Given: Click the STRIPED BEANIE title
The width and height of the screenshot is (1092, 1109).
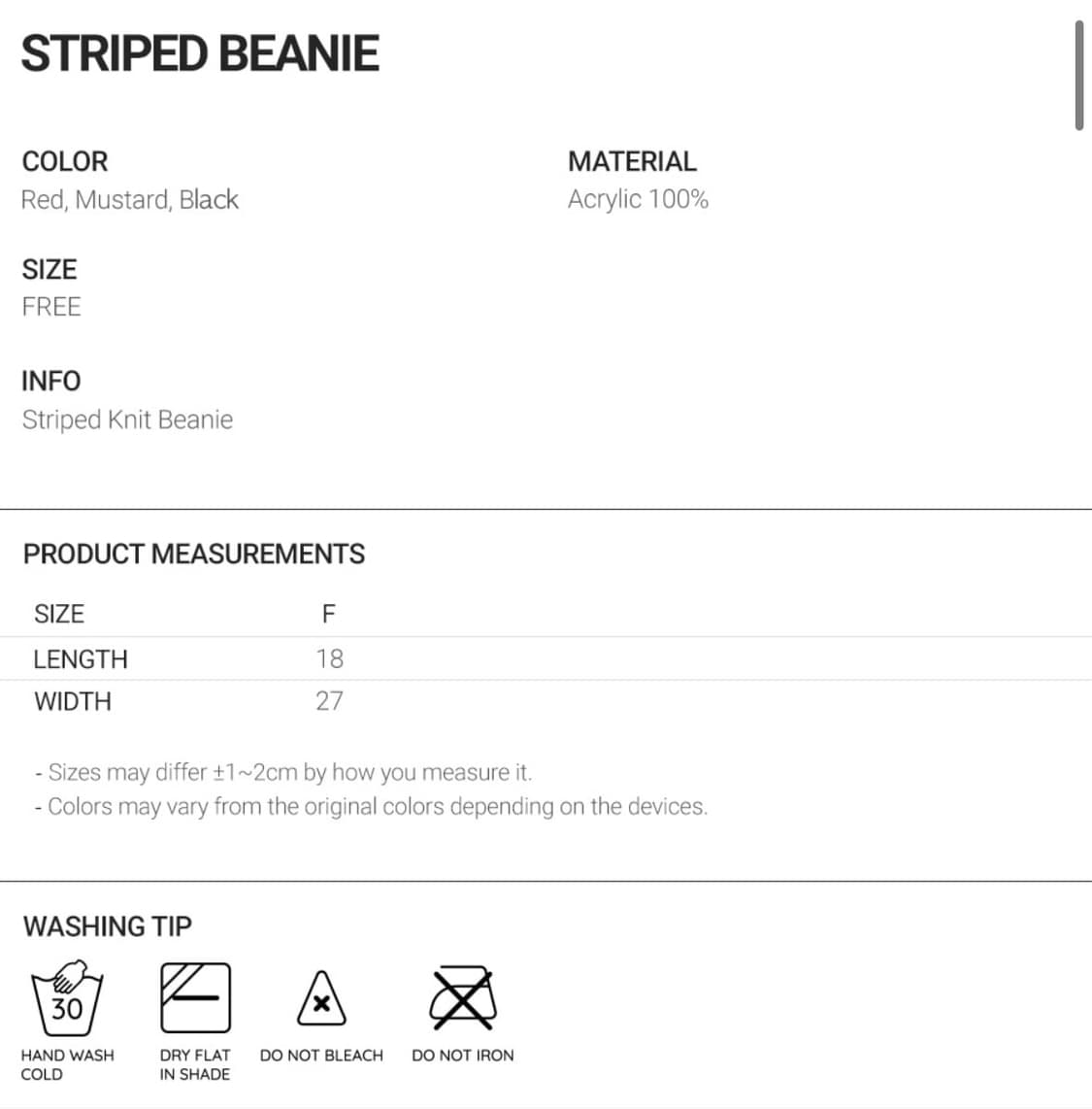Looking at the screenshot, I should point(200,53).
